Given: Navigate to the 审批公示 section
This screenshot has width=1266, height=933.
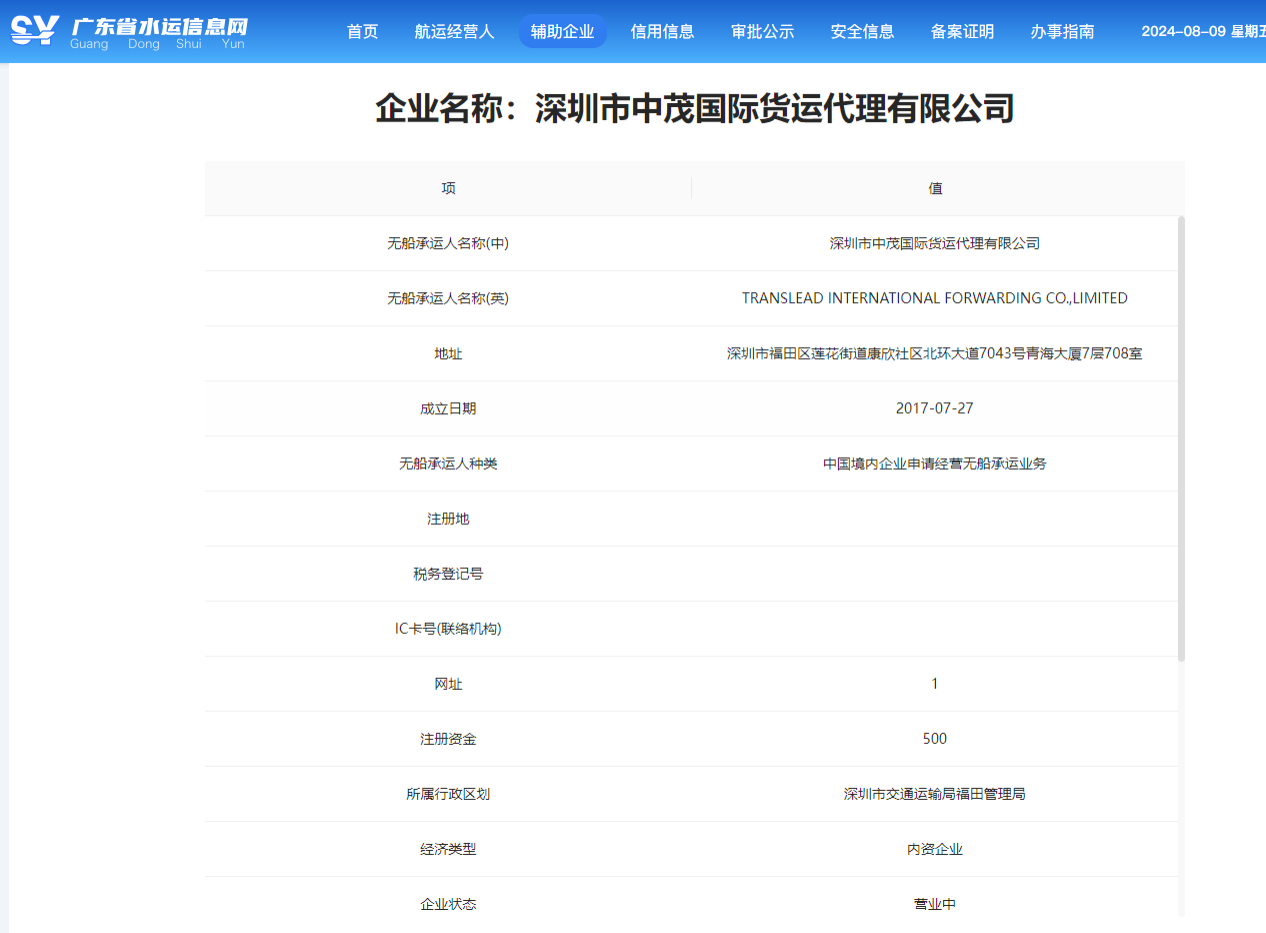Looking at the screenshot, I should 762,32.
